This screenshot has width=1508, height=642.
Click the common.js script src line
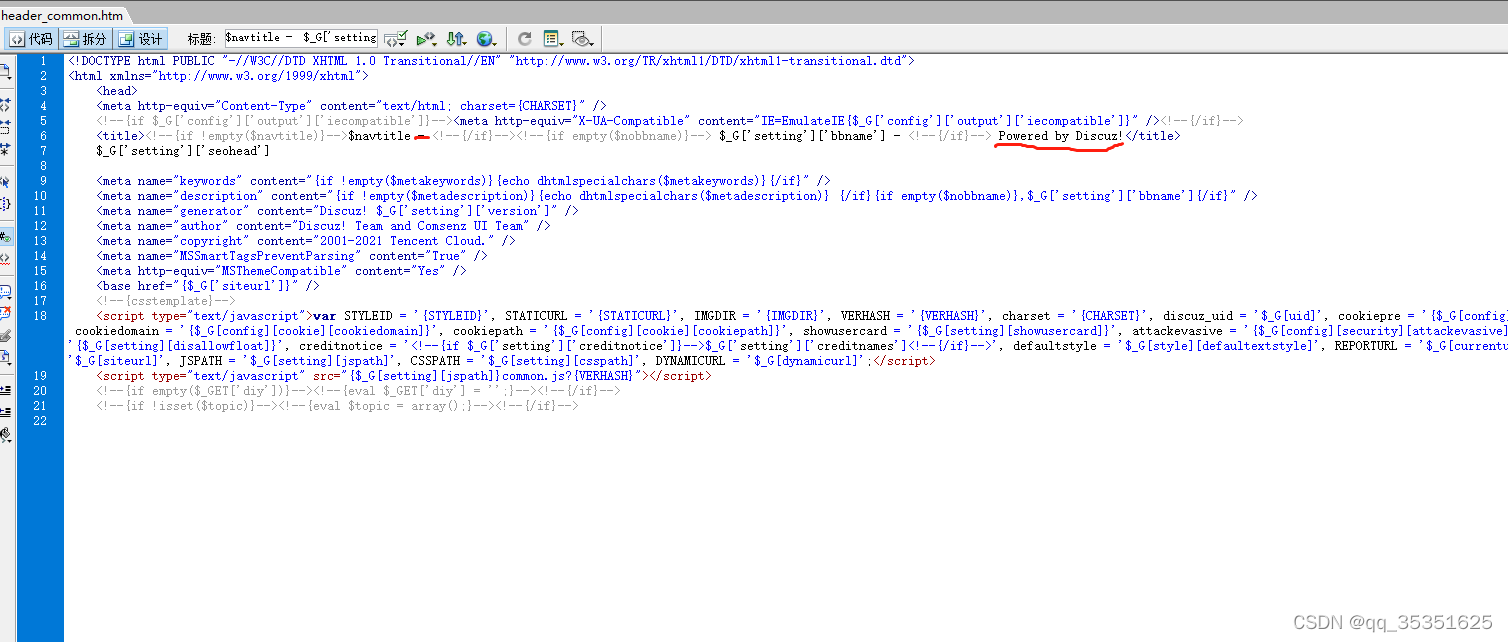pos(403,376)
